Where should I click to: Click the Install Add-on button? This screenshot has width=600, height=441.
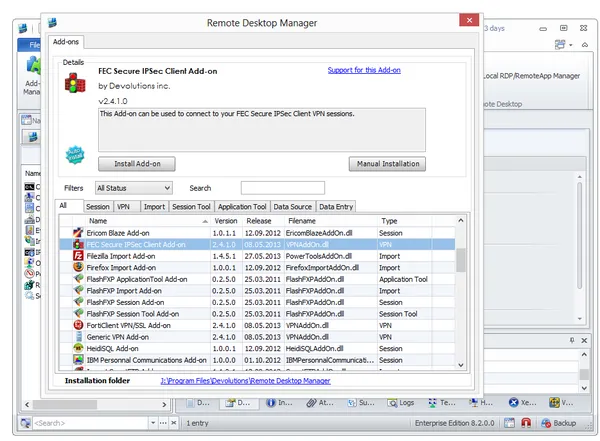tap(137, 164)
